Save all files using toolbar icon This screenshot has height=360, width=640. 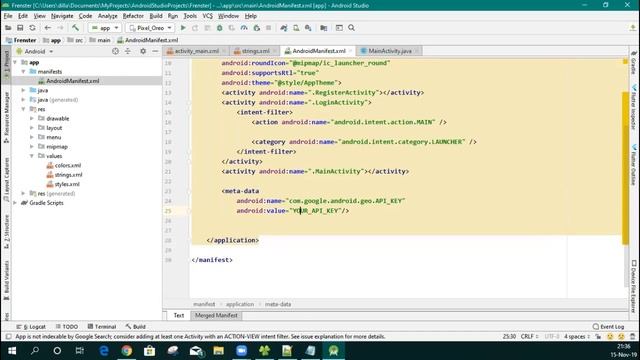(x=20, y=28)
